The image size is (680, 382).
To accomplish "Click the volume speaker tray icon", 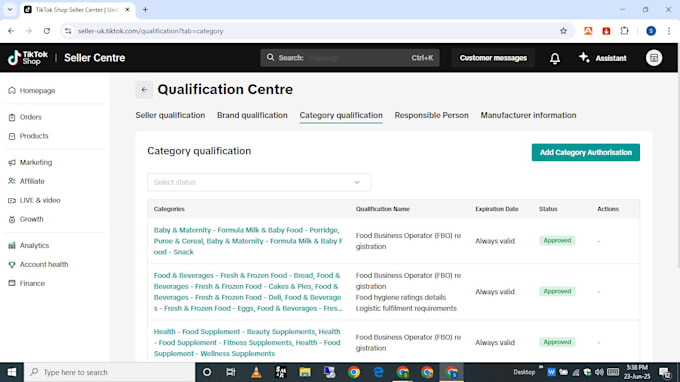I will [x=599, y=372].
